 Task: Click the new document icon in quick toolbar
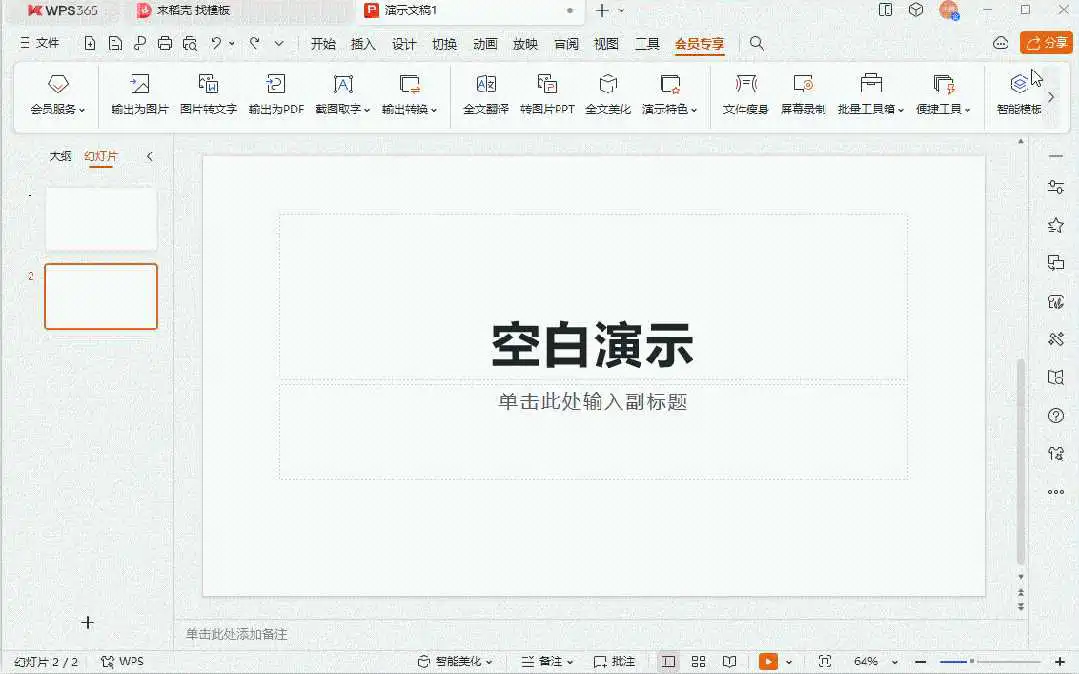89,43
